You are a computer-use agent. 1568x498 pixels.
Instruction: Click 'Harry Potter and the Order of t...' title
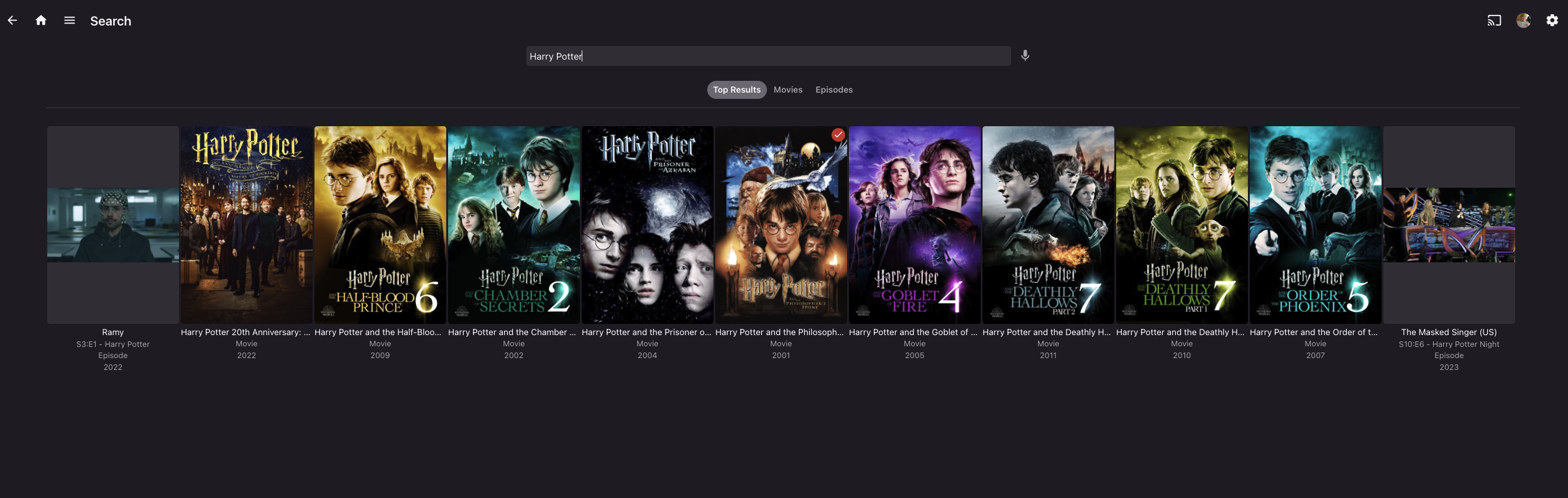(1314, 332)
